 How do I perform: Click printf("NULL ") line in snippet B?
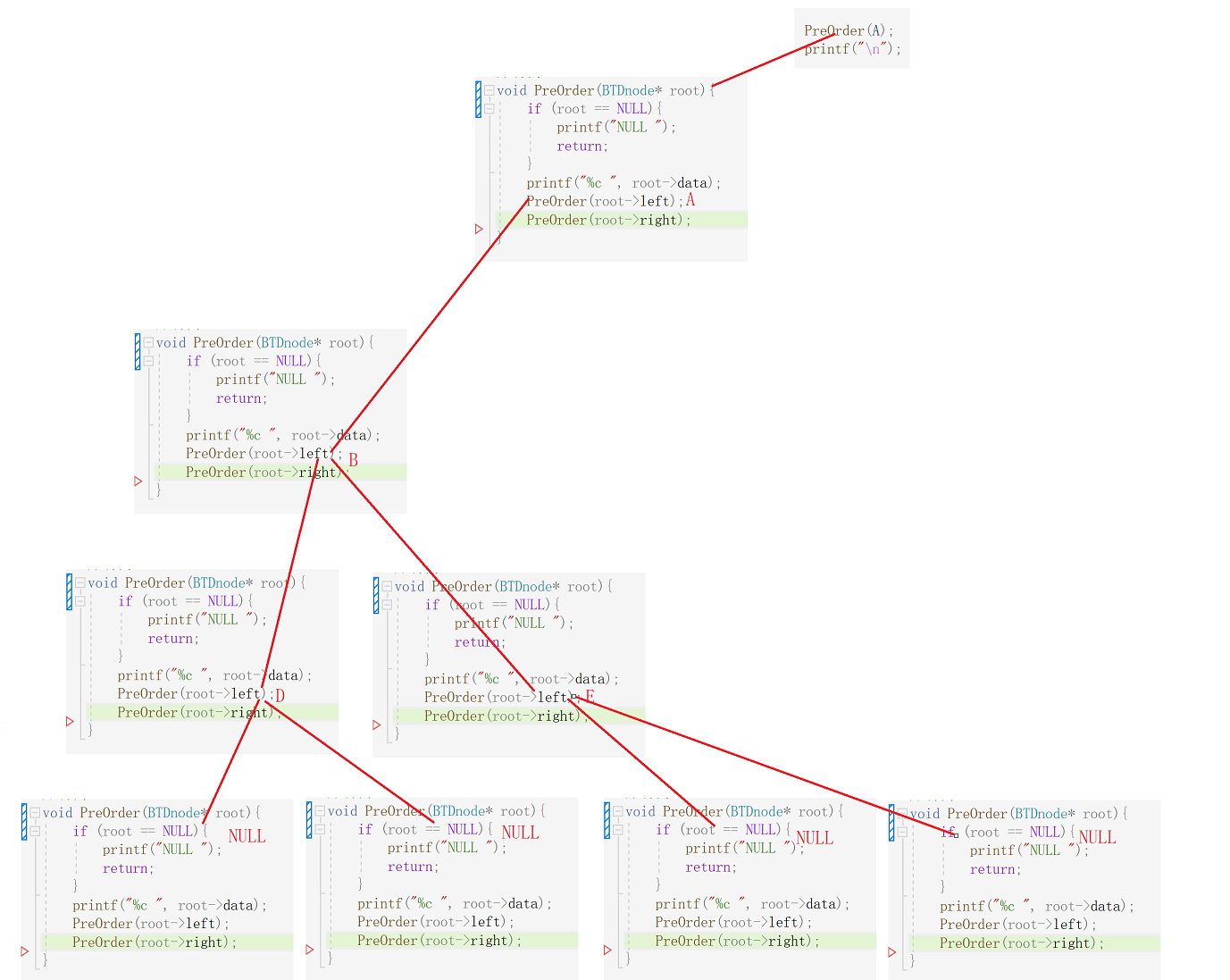276,379
